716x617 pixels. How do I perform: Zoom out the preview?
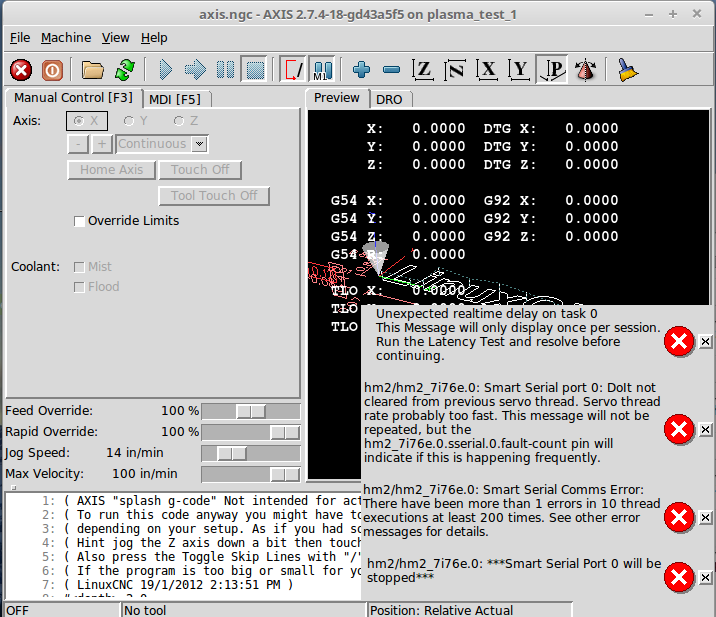point(391,70)
